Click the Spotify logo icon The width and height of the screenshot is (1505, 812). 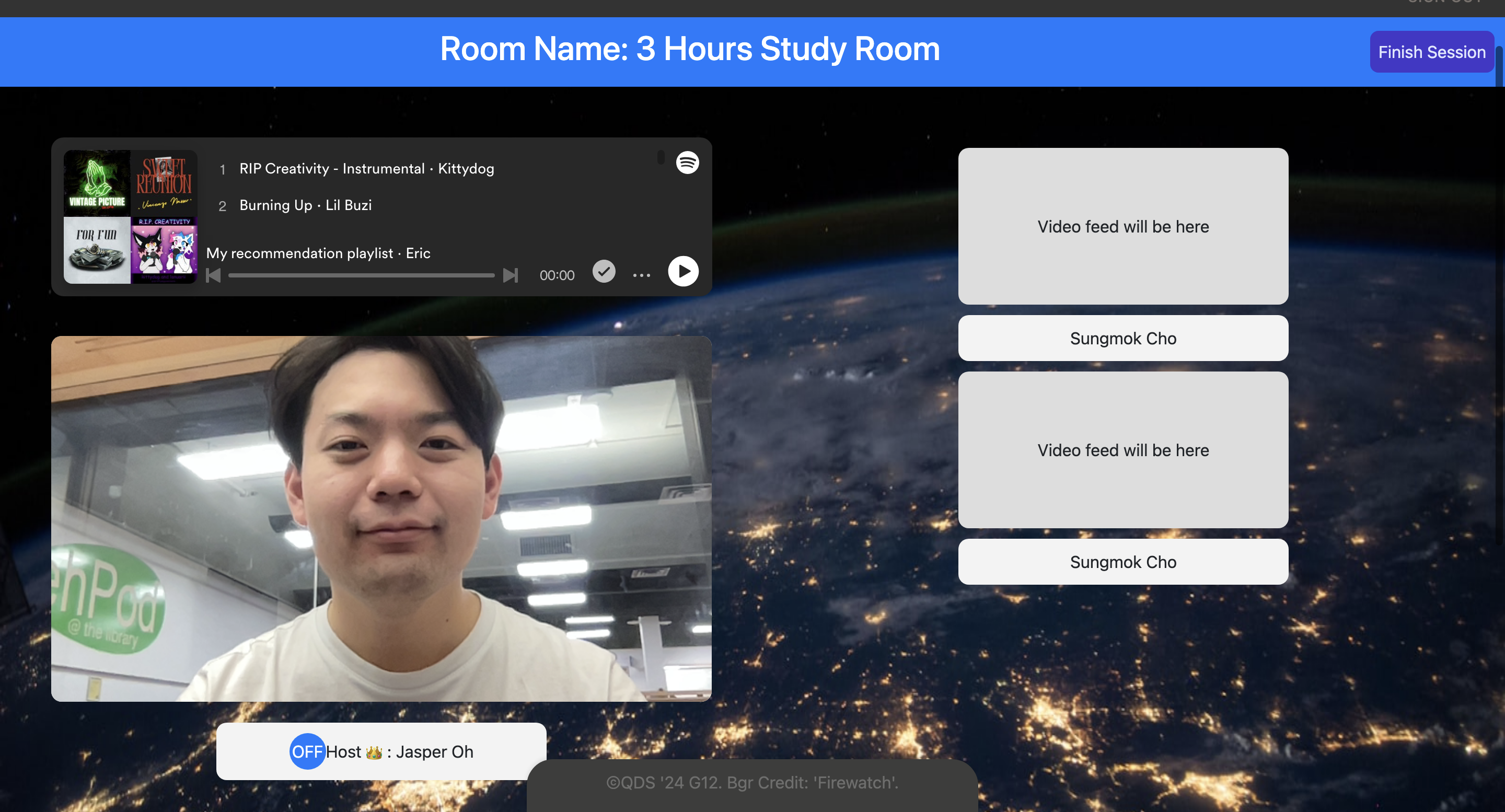pyautogui.click(x=687, y=163)
